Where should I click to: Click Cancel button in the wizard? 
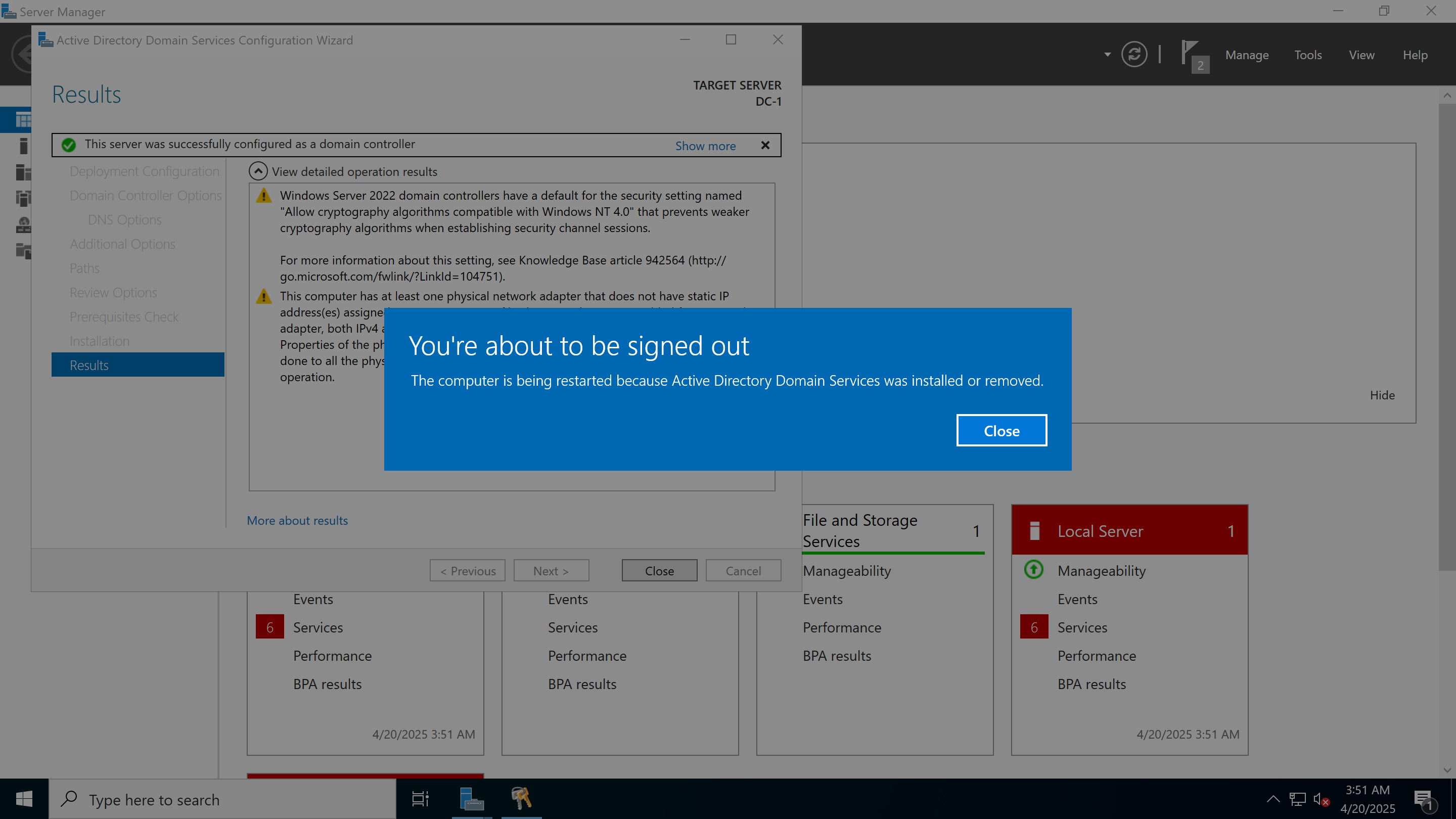point(743,571)
